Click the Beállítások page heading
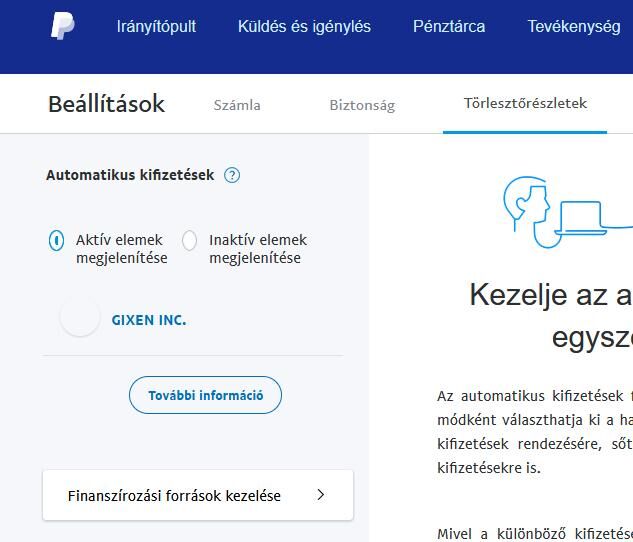Viewport: 633px width, 542px height. [106, 104]
